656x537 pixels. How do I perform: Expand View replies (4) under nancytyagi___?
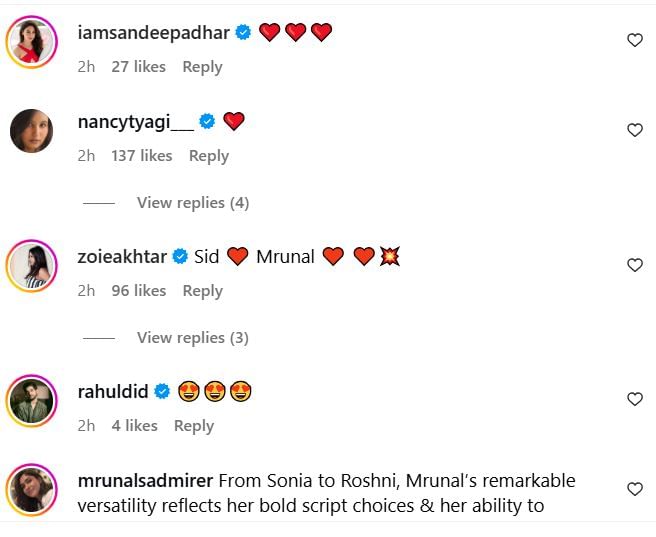tap(192, 203)
